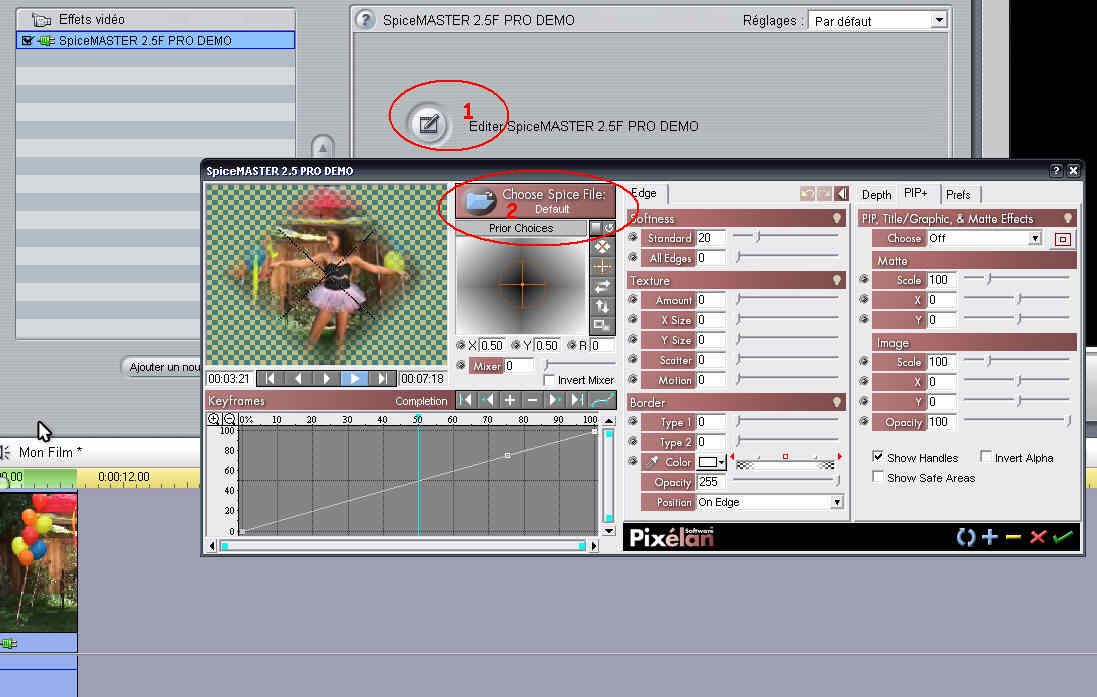Click the circular reset icon next to Prior Choices
This screenshot has height=697, width=1097.
pos(609,228)
